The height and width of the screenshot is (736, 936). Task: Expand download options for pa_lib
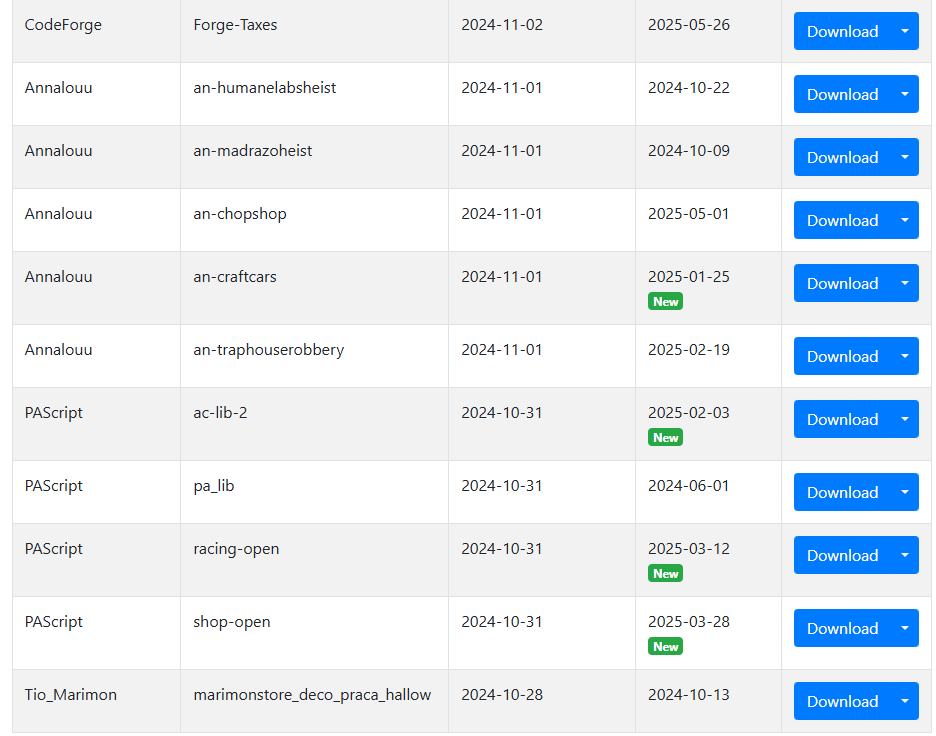905,492
